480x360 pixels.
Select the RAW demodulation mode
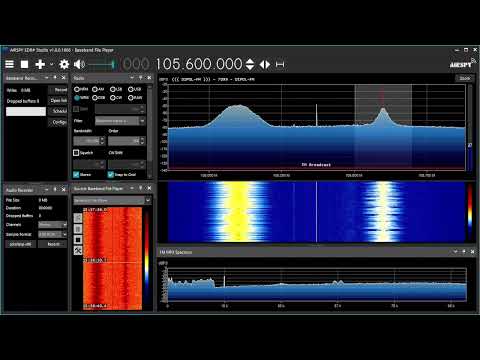135,98
